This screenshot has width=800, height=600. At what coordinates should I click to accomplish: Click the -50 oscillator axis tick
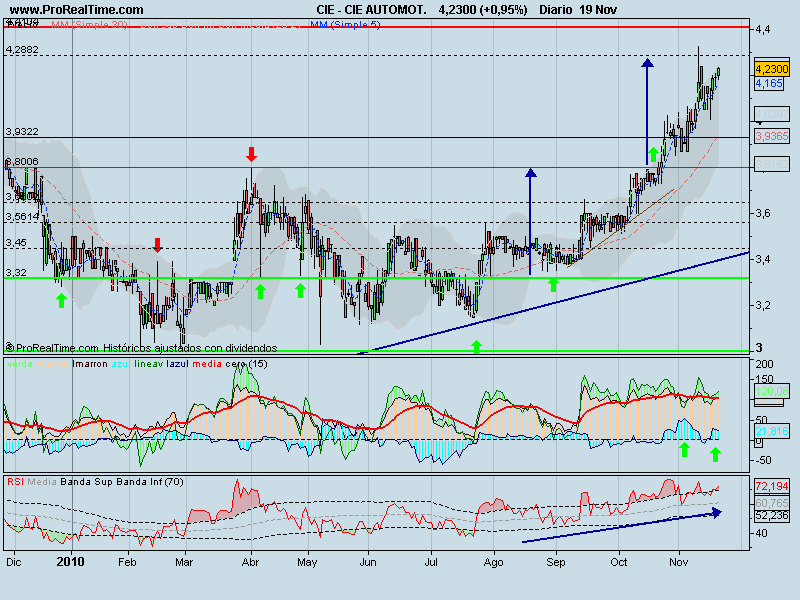click(x=763, y=460)
